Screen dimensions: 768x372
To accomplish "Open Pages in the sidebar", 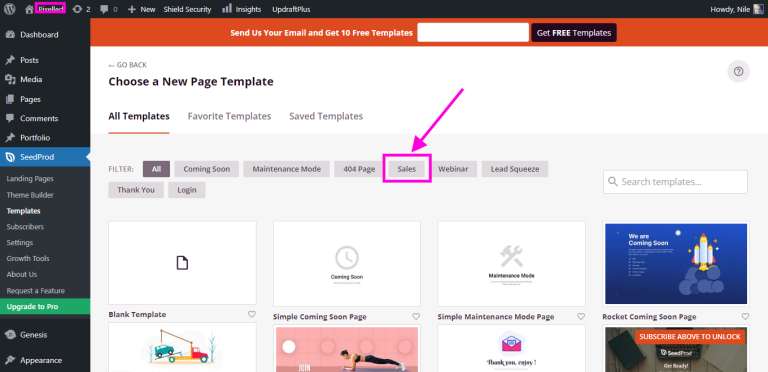I will [30, 99].
